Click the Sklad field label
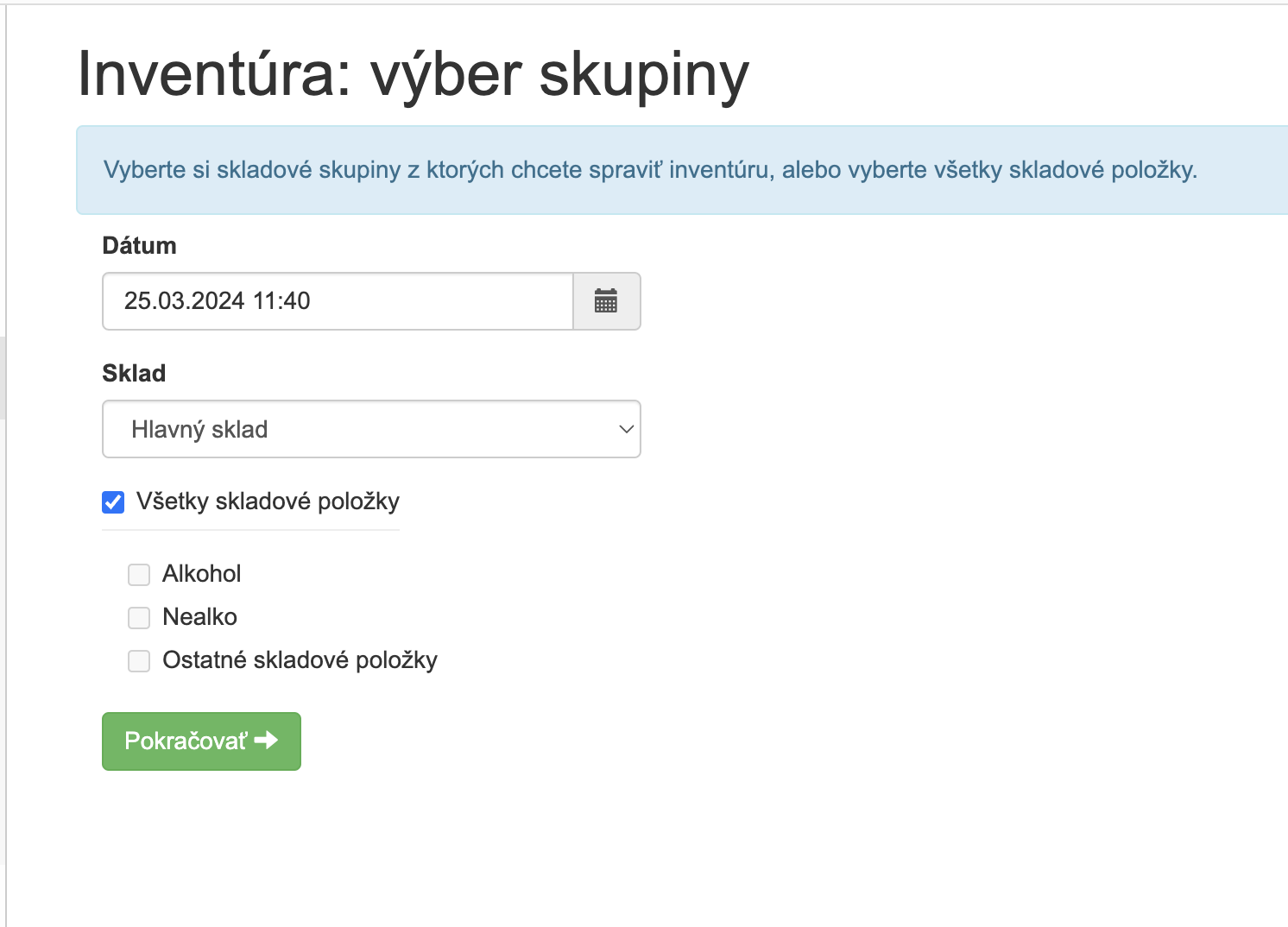Image resolution: width=1288 pixels, height=927 pixels. click(134, 374)
